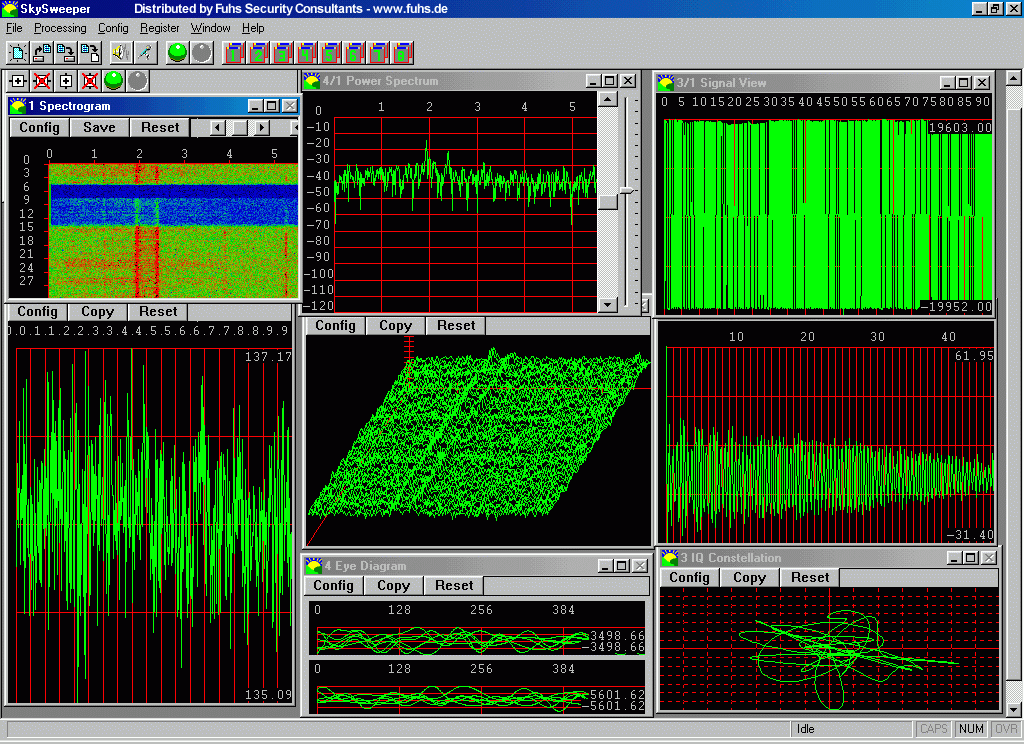Open the Processing menu
1024x744 pixels.
60,28
